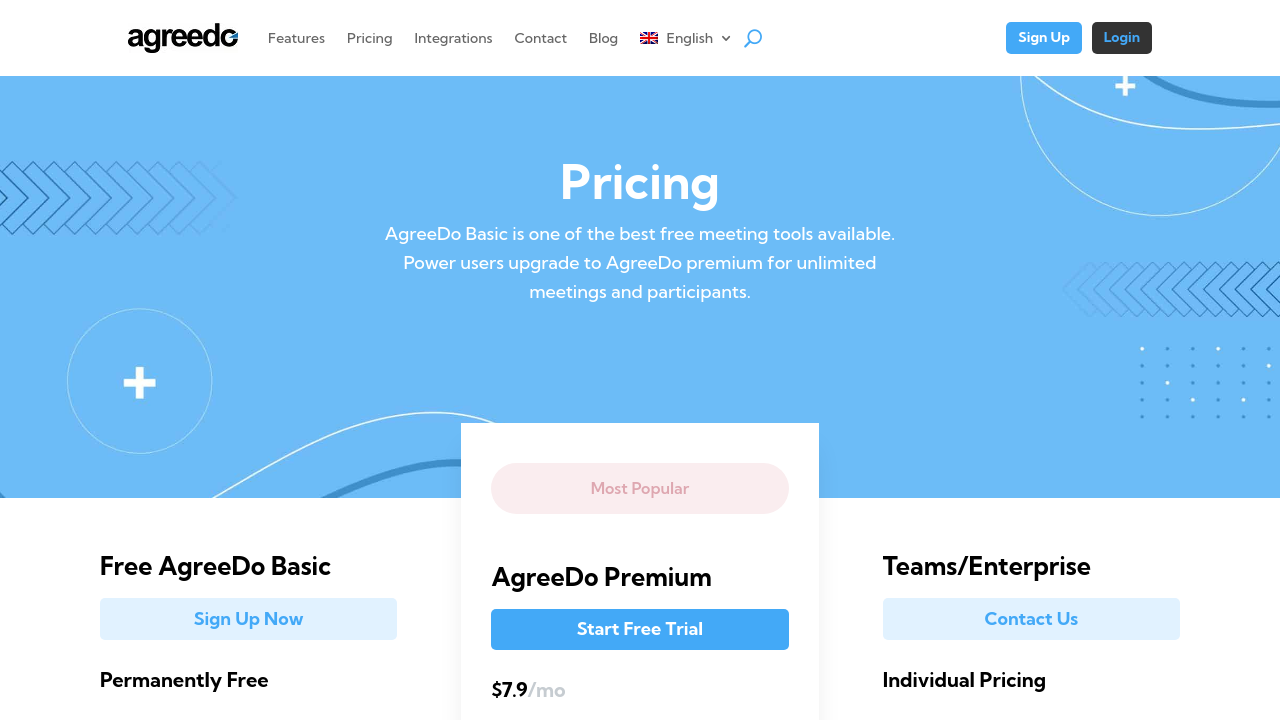Screen dimensions: 1280x720
Task: Click the AgreeDo Premium plan heading
Action: [601, 577]
